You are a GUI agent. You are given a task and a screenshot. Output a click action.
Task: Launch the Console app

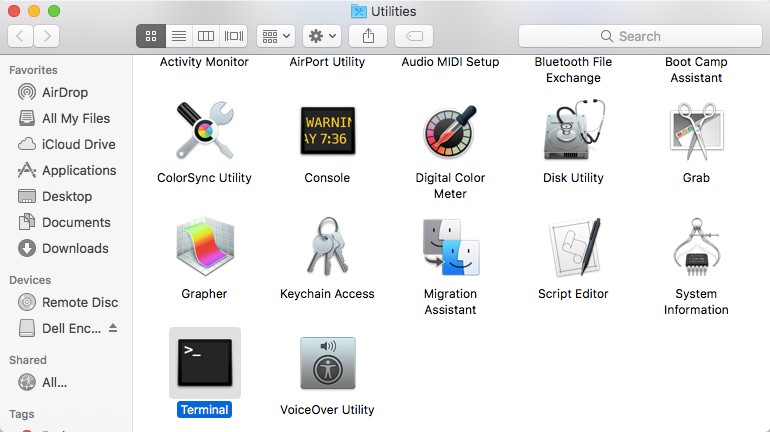tap(327, 132)
